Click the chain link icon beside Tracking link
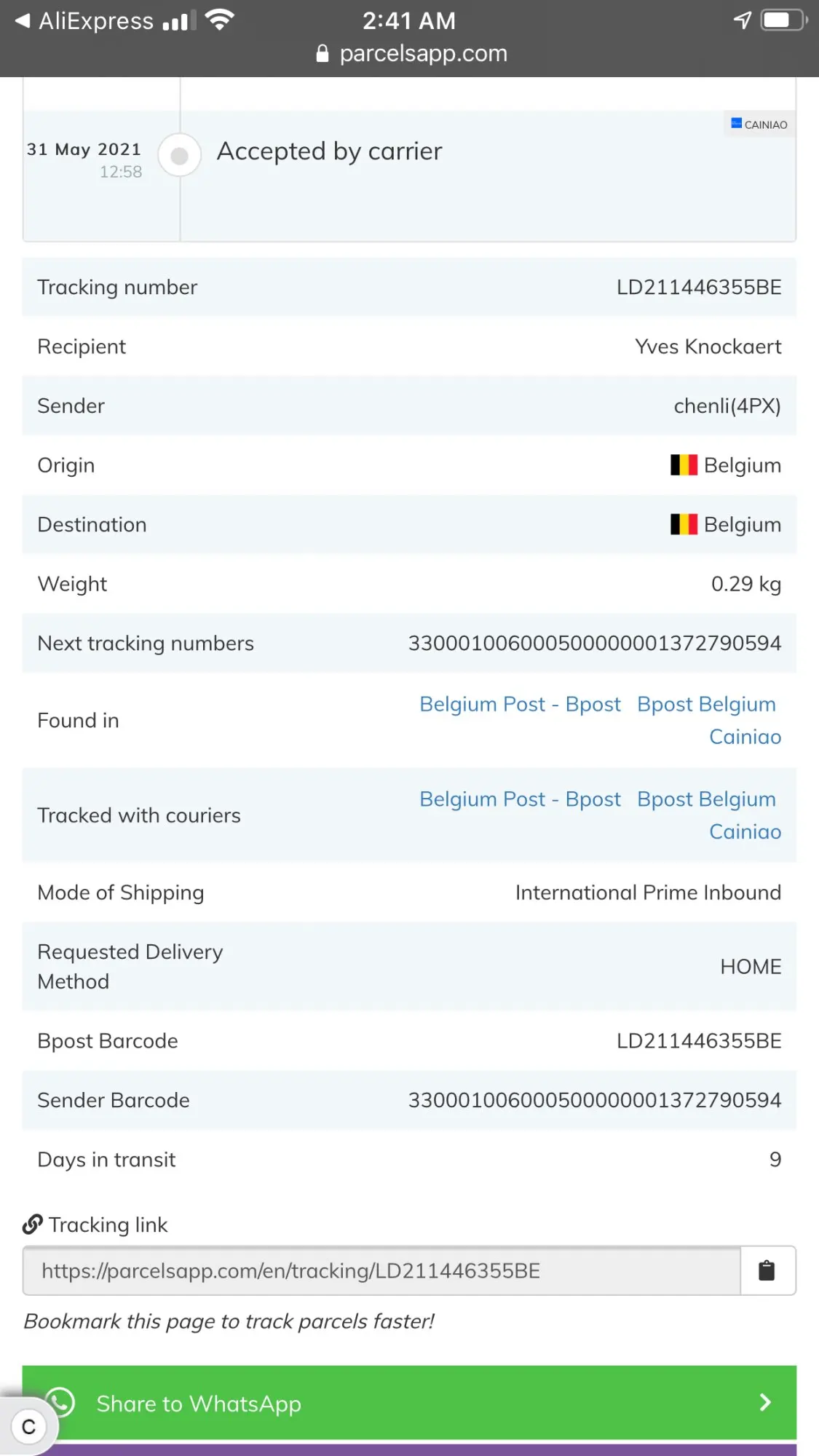819x1456 pixels. [32, 1224]
